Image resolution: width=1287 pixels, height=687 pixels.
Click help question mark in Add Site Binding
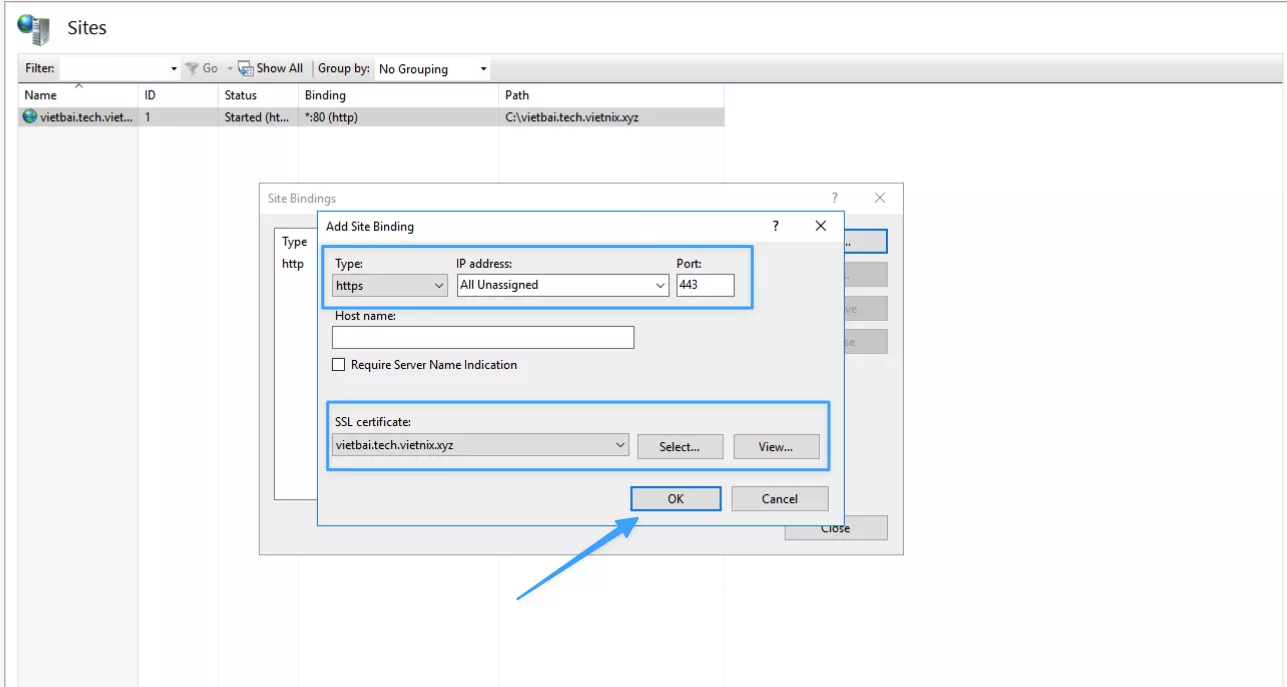tap(775, 226)
